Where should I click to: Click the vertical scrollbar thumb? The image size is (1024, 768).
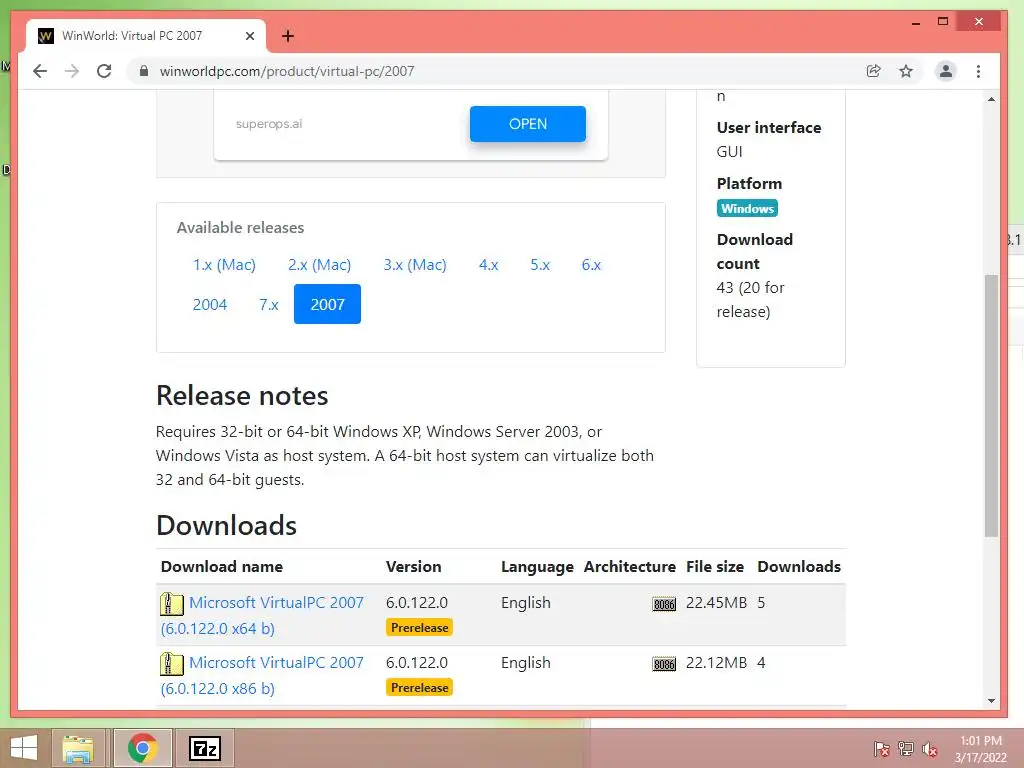click(991, 406)
